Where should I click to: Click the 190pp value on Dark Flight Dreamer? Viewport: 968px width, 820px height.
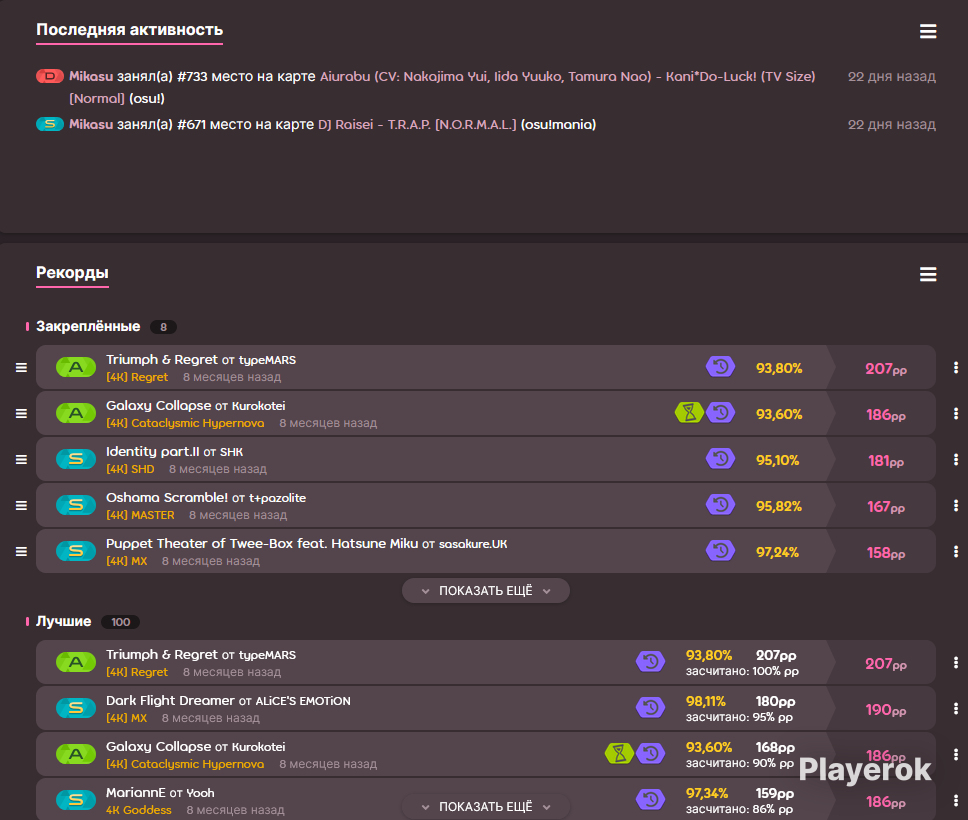point(886,710)
